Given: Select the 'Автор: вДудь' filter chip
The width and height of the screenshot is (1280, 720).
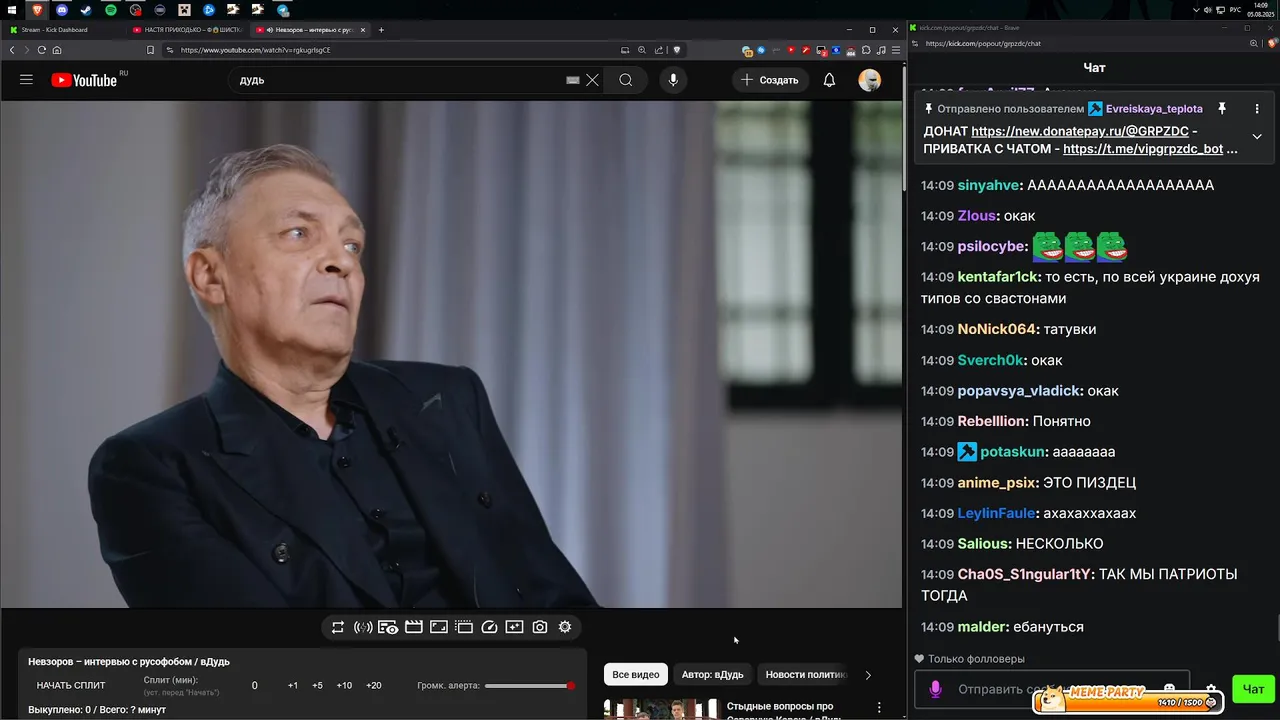Looking at the screenshot, I should 713,675.
